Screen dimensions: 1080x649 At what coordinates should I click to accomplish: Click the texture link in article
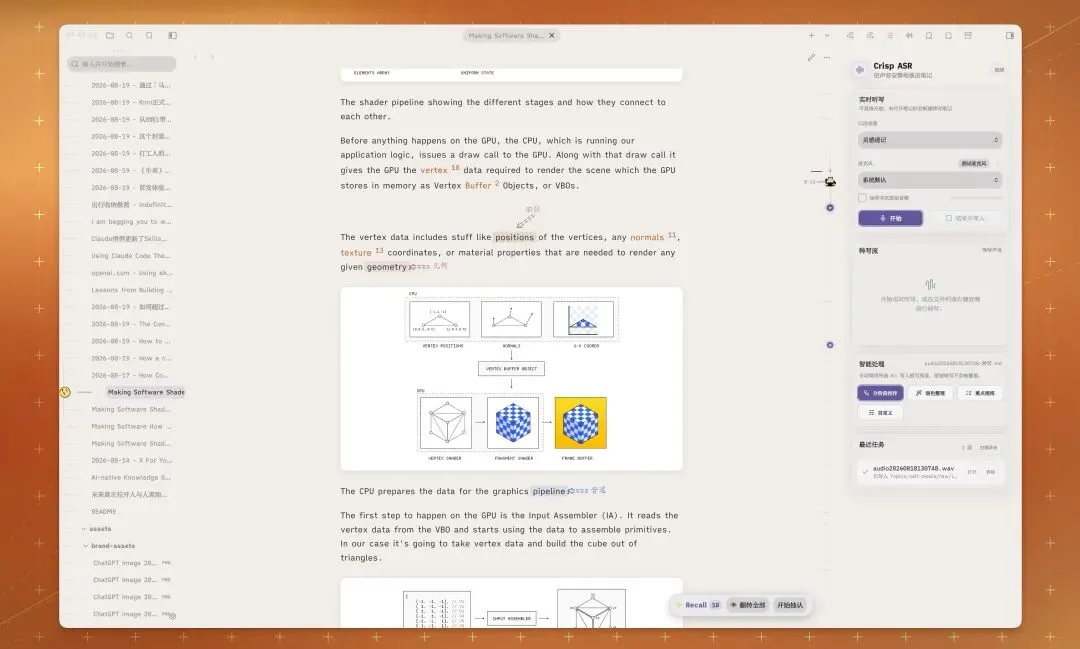point(355,253)
